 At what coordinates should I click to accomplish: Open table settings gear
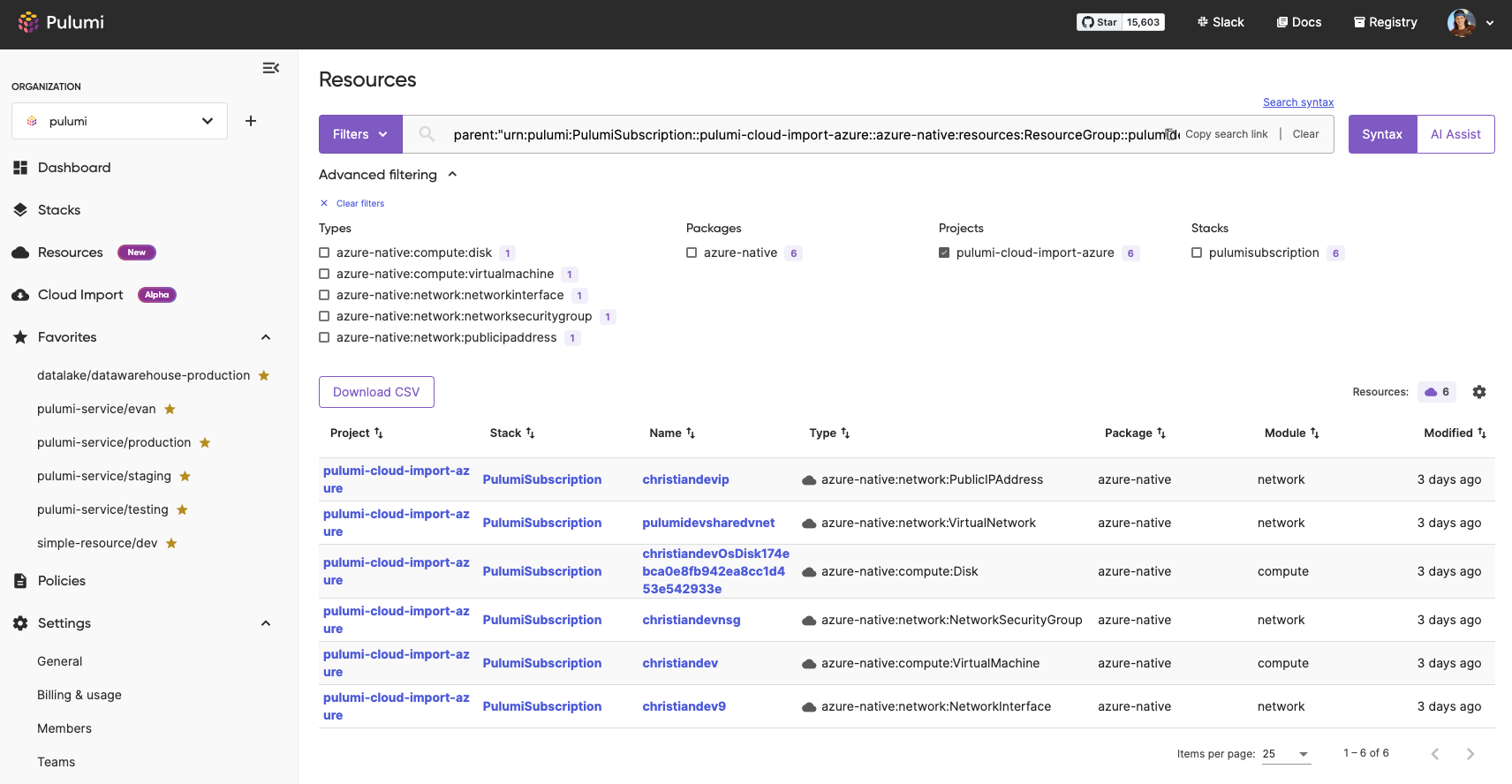pyautogui.click(x=1479, y=392)
